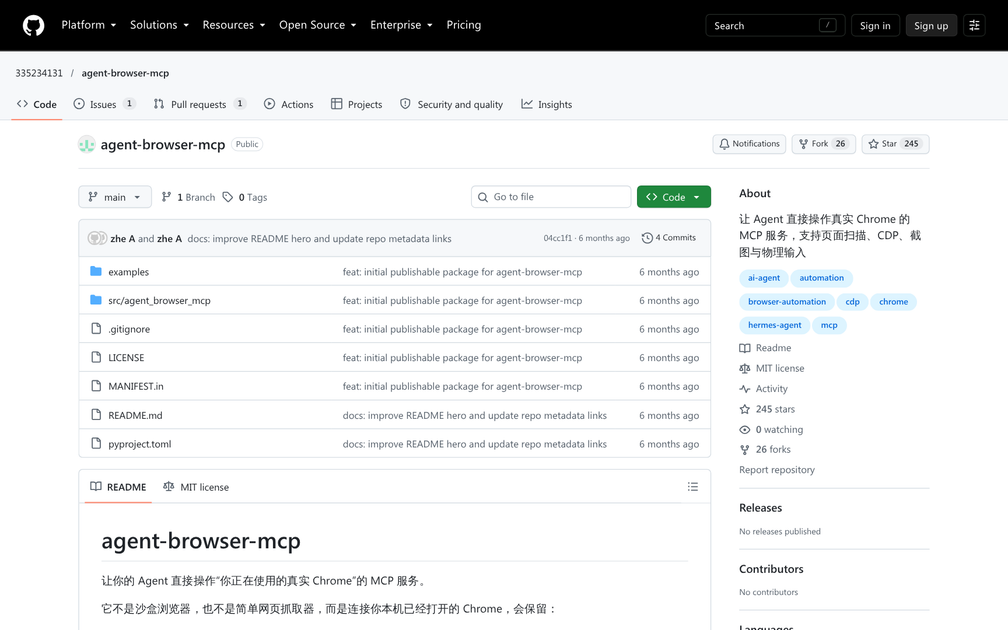The width and height of the screenshot is (1008, 630).
Task: Click the ai-agent topic tag
Action: tap(764, 278)
